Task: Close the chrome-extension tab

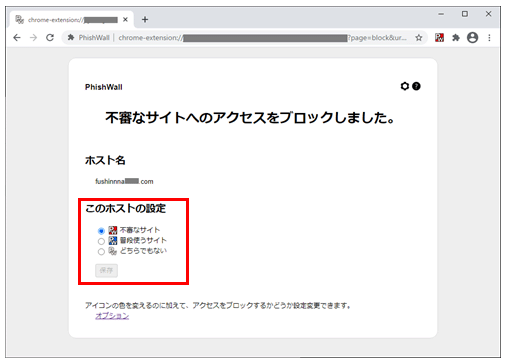Action: [x=125, y=20]
